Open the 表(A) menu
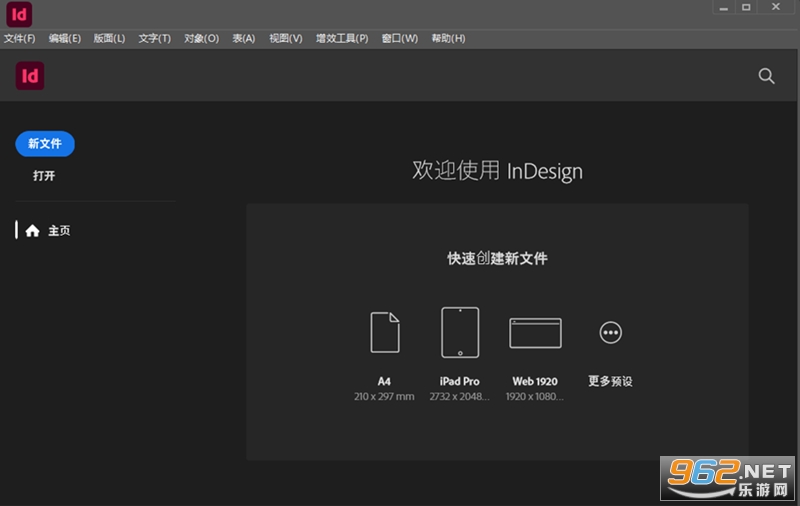This screenshot has height=506, width=800. 244,38
